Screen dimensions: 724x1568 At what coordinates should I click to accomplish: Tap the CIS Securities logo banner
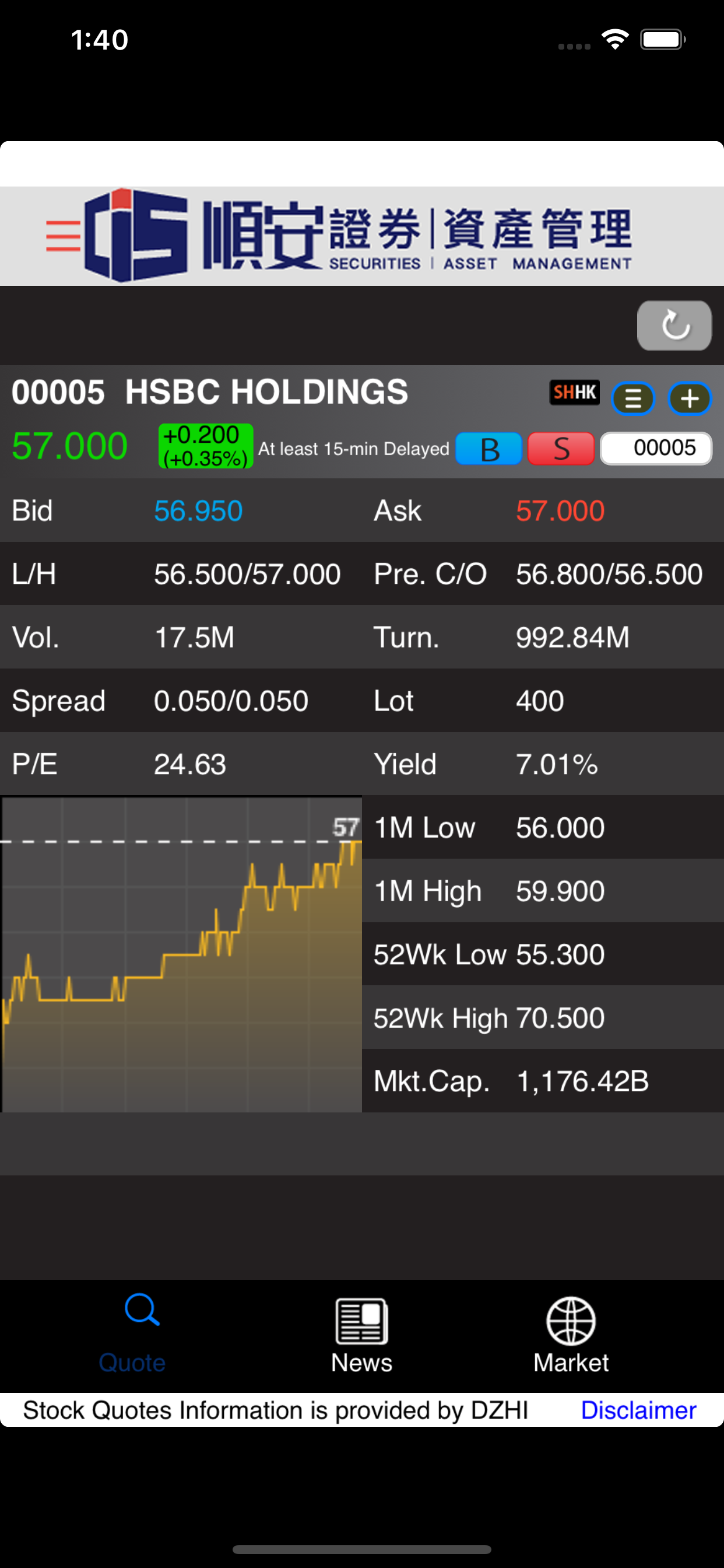(358, 236)
